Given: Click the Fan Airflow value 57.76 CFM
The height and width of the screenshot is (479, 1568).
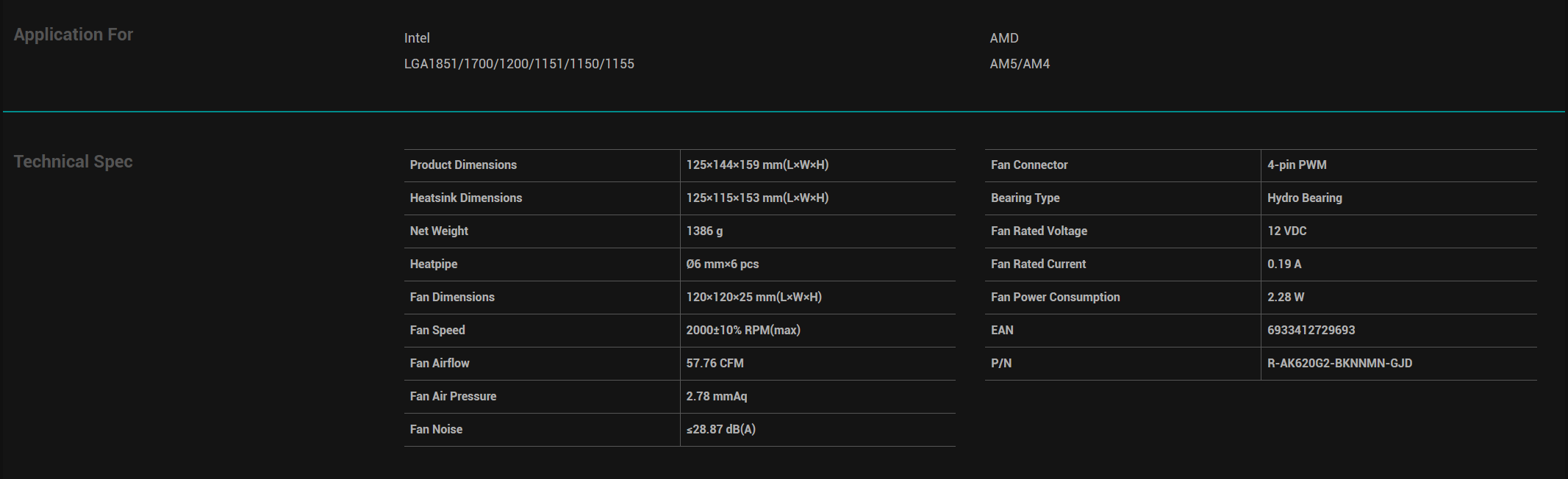Looking at the screenshot, I should click(x=715, y=364).
